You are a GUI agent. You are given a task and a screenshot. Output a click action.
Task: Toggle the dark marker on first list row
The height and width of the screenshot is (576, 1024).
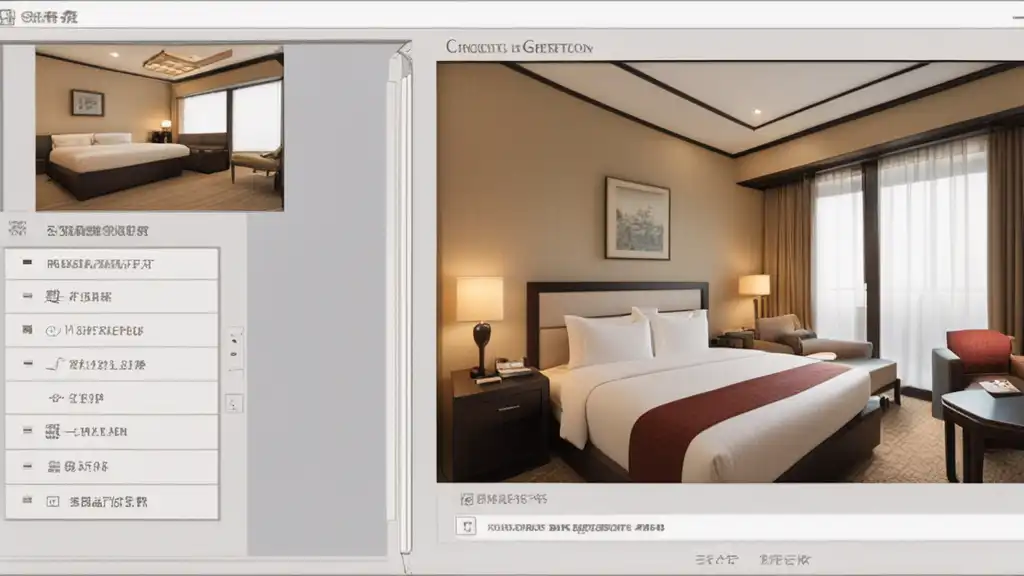(x=27, y=263)
